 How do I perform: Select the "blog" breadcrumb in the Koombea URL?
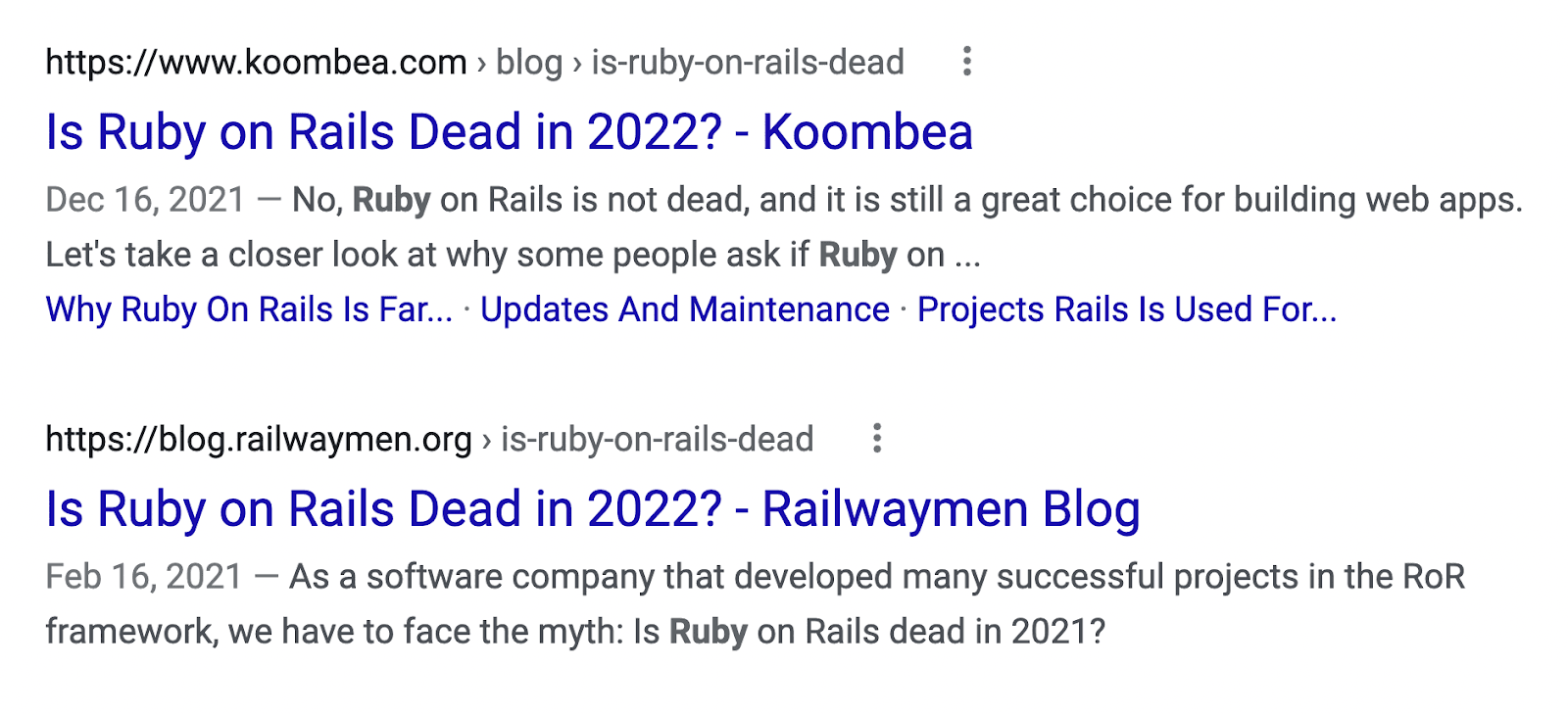click(529, 63)
